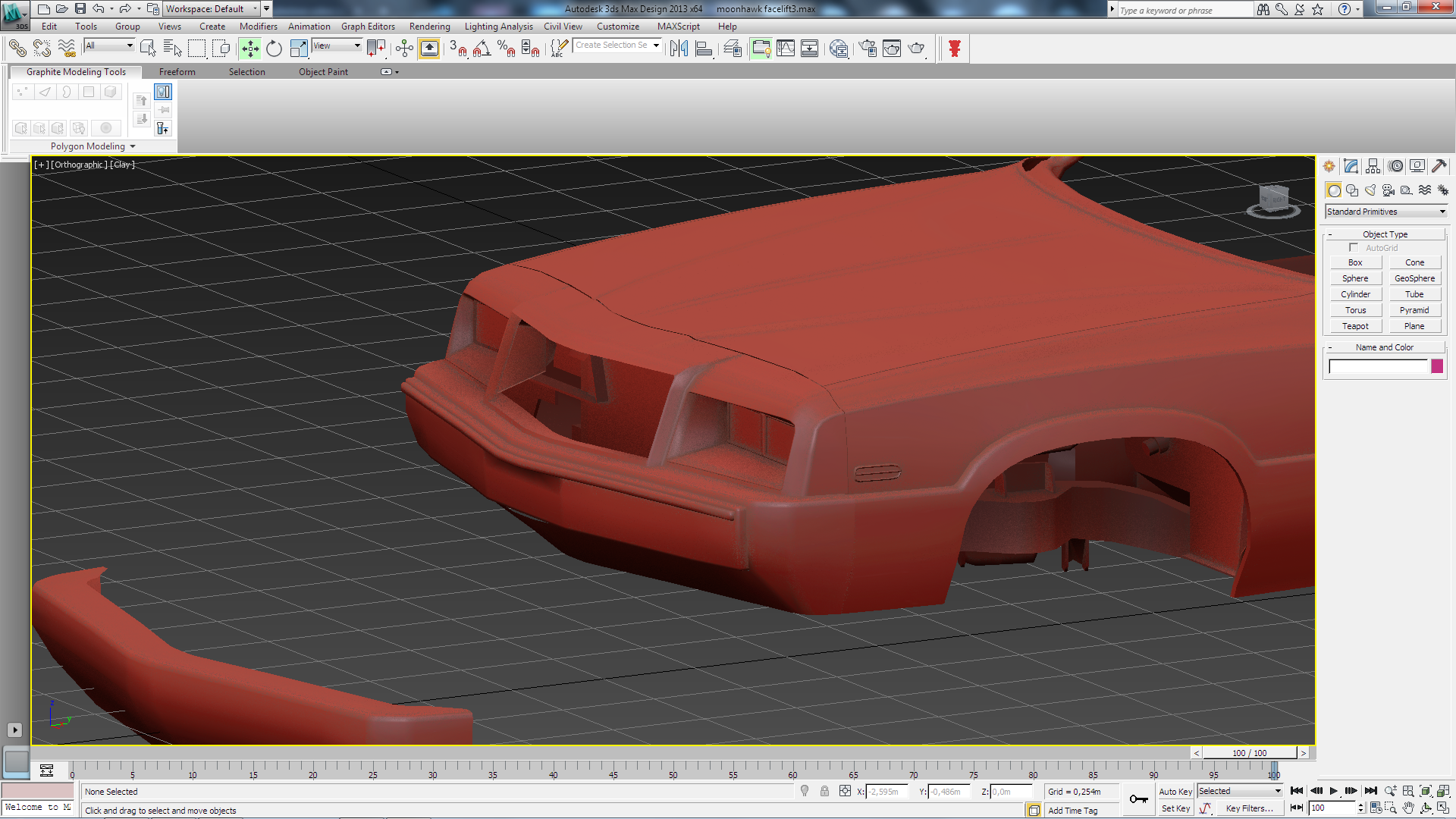Click the Unlink Selection icon
Image resolution: width=1456 pixels, height=819 pixels.
pyautogui.click(x=42, y=49)
